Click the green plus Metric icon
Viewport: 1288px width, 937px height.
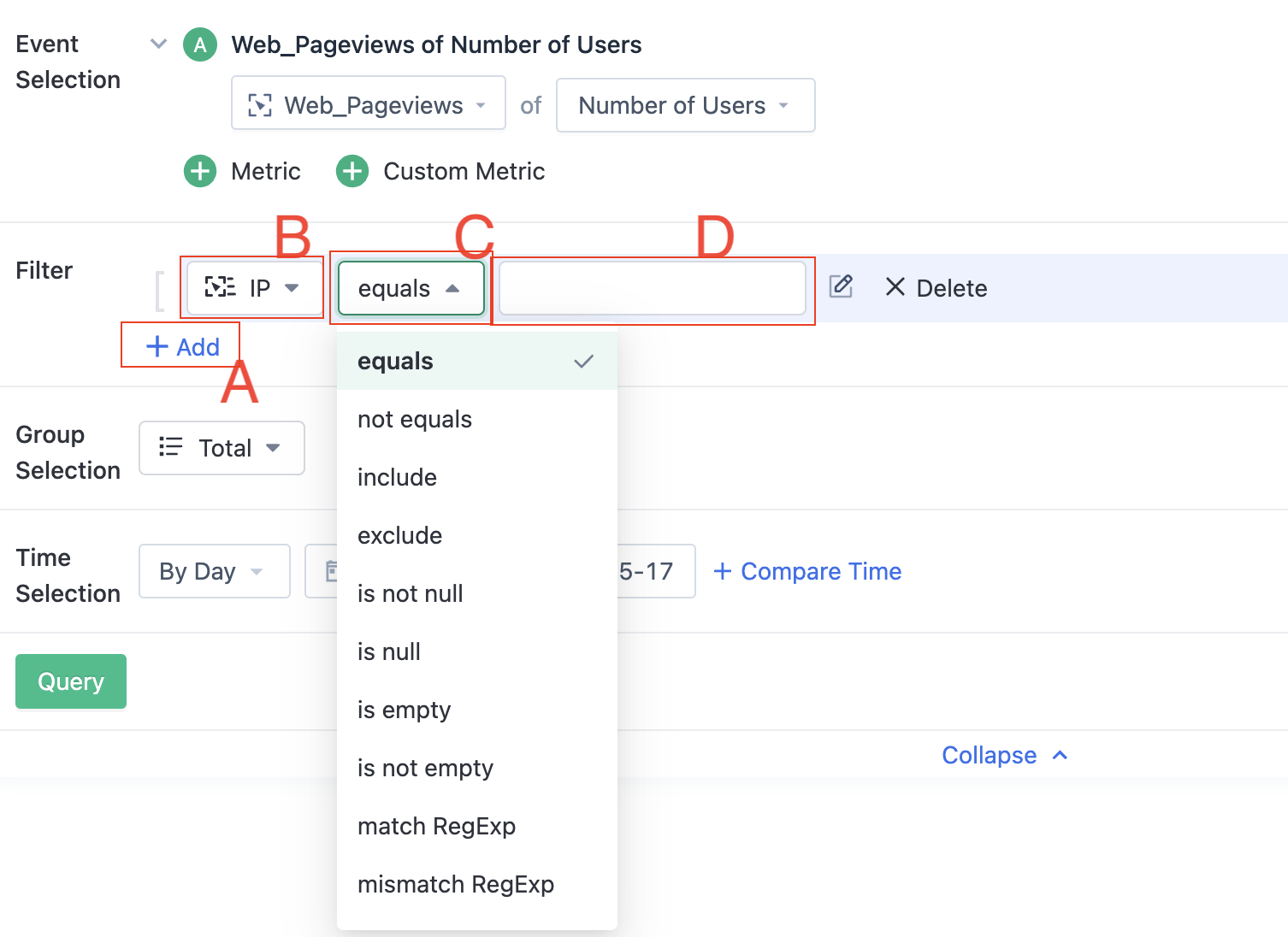[200, 171]
